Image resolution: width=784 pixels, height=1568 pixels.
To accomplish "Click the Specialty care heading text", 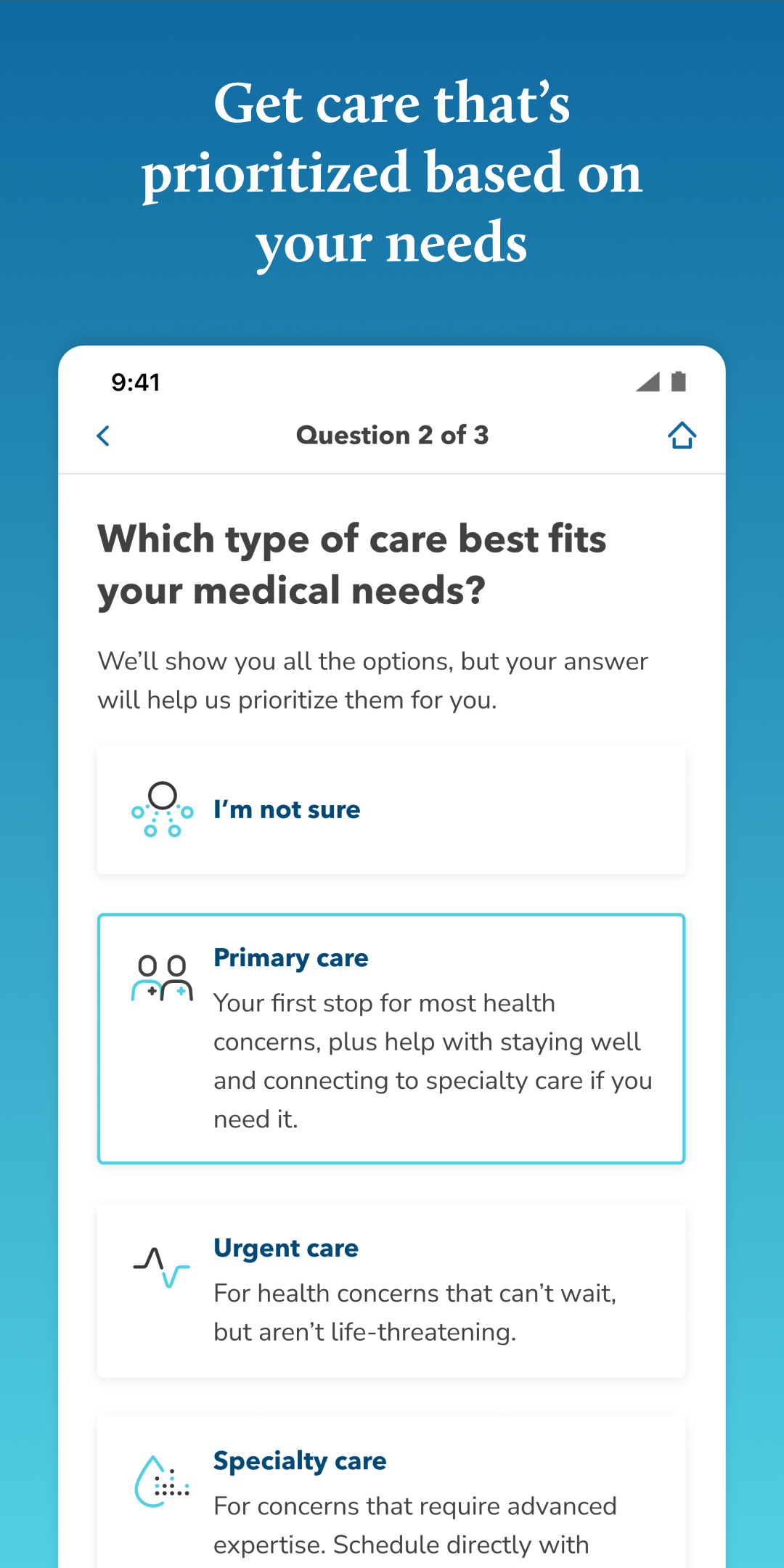I will tap(300, 1461).
